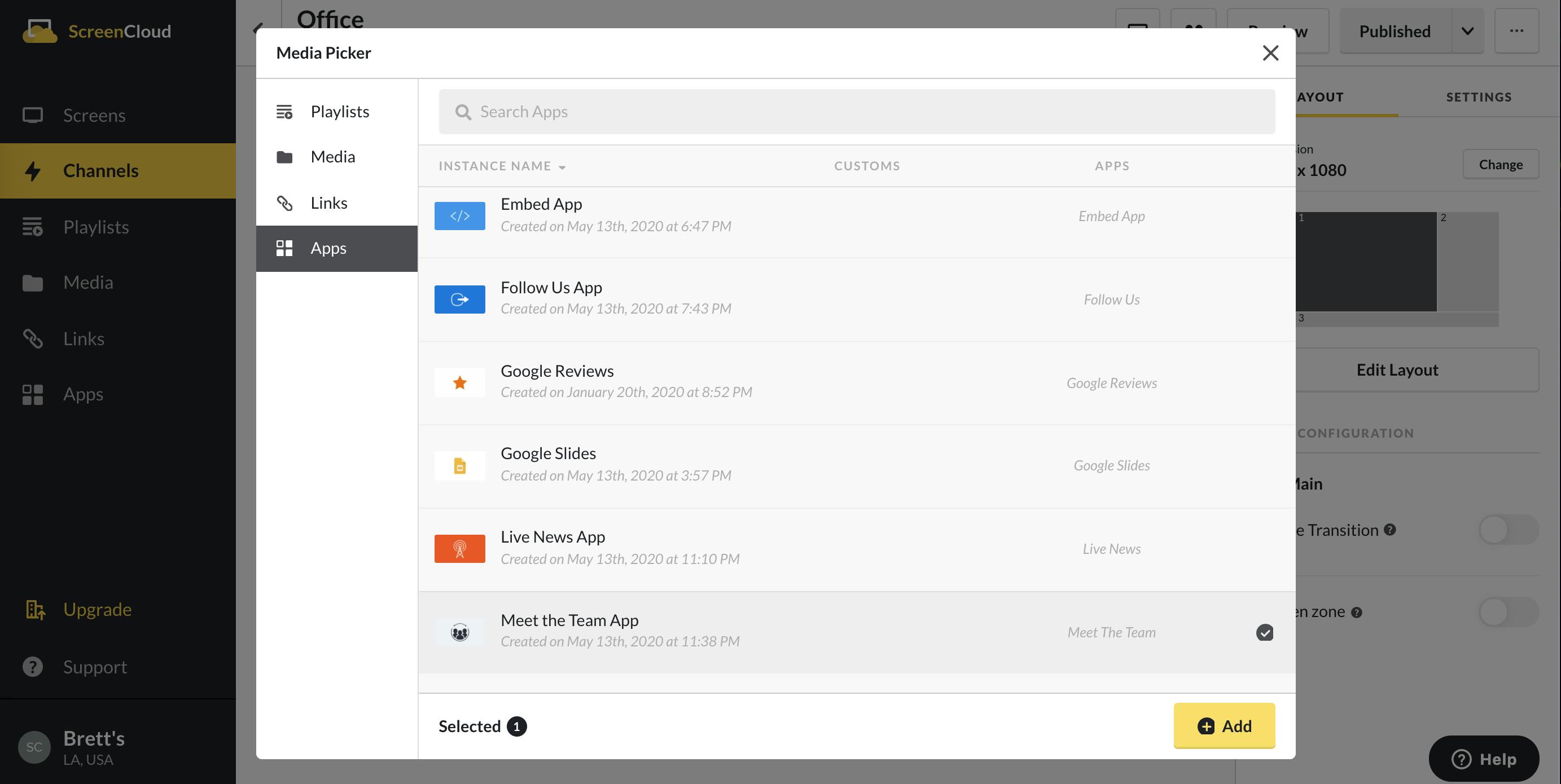Open Links in the main sidebar

pos(117,338)
